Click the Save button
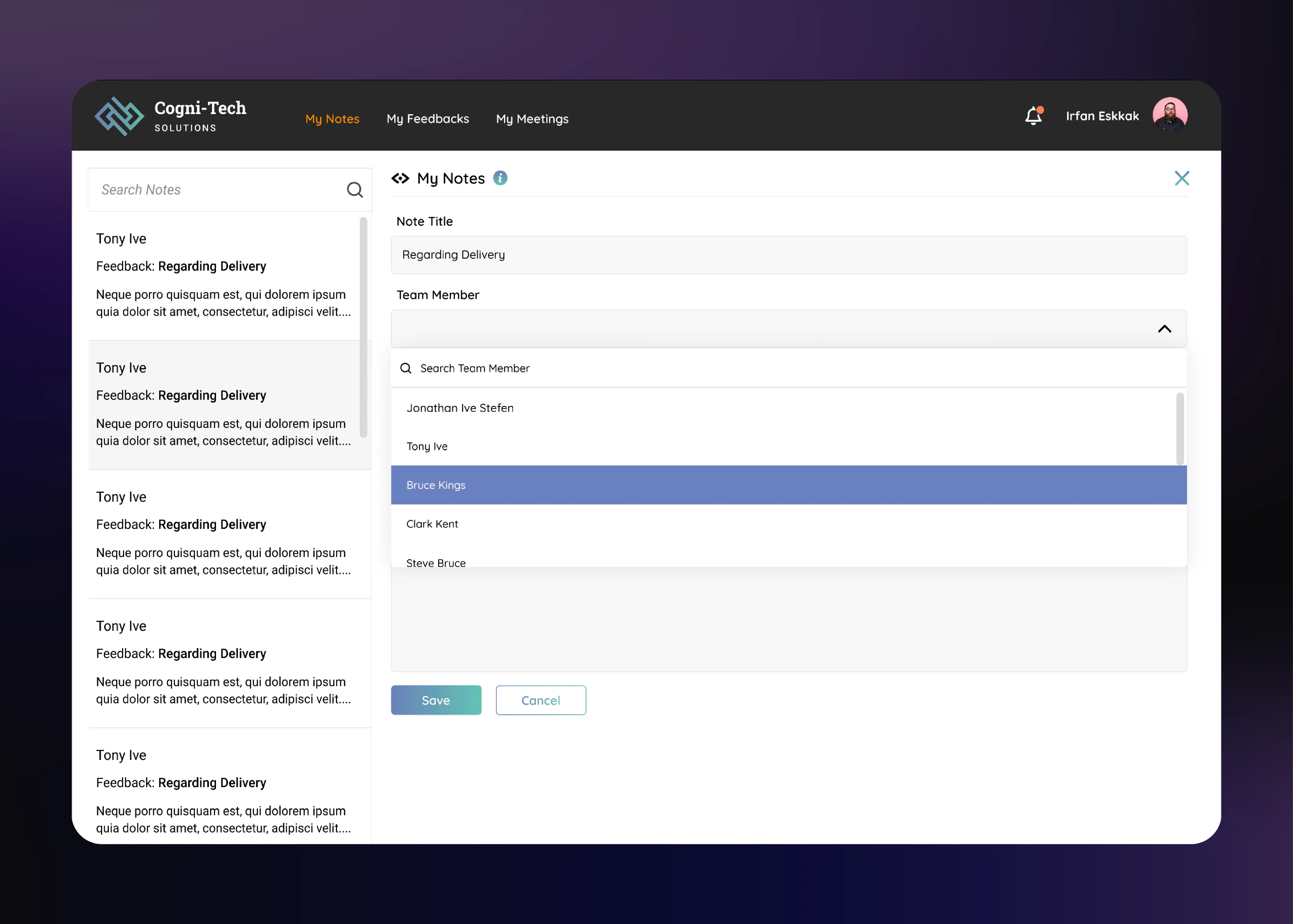The width and height of the screenshot is (1293, 924). [436, 700]
